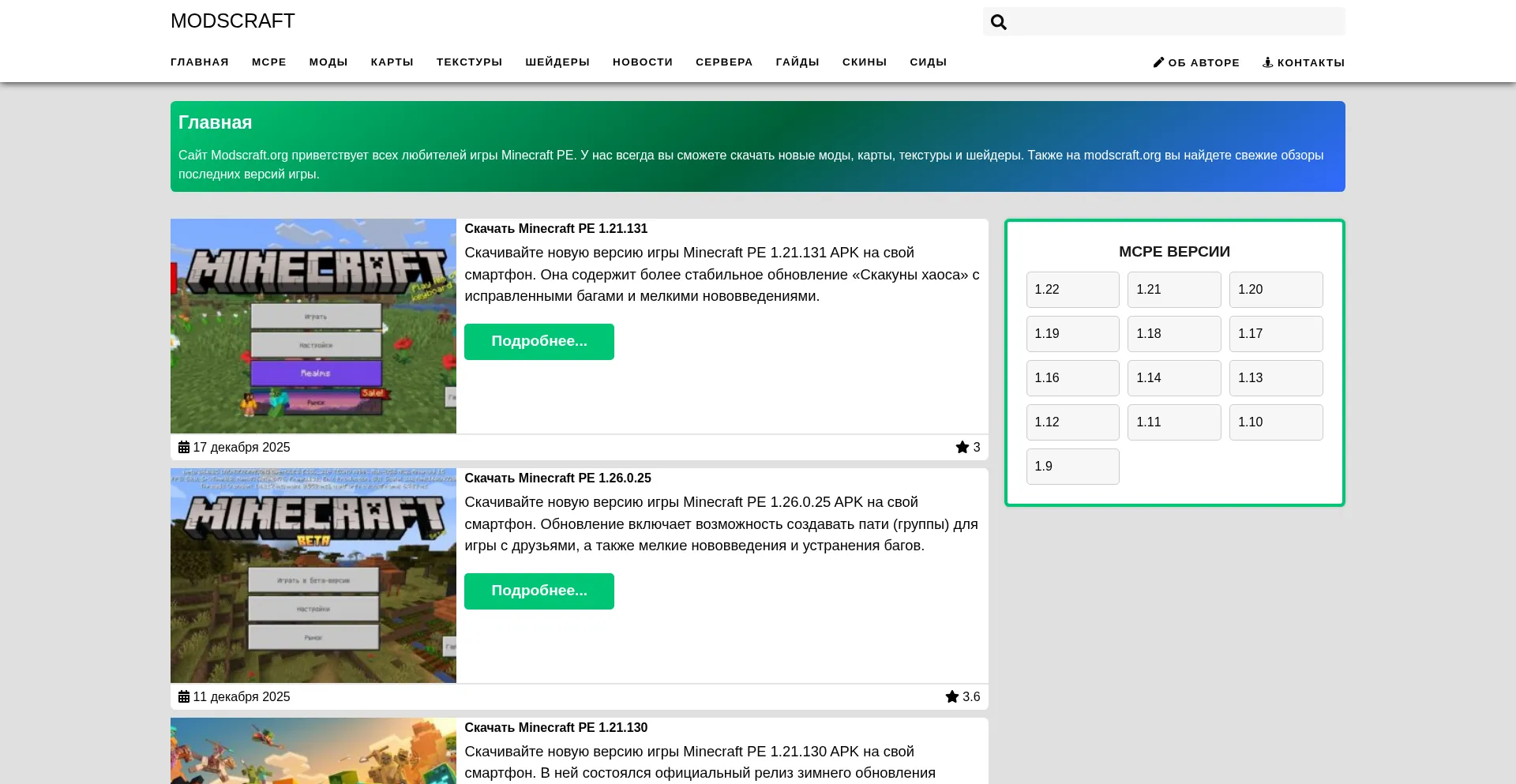Click the person icon next to КОНТАКТЫ
This screenshot has width=1516, height=784.
(1268, 62)
